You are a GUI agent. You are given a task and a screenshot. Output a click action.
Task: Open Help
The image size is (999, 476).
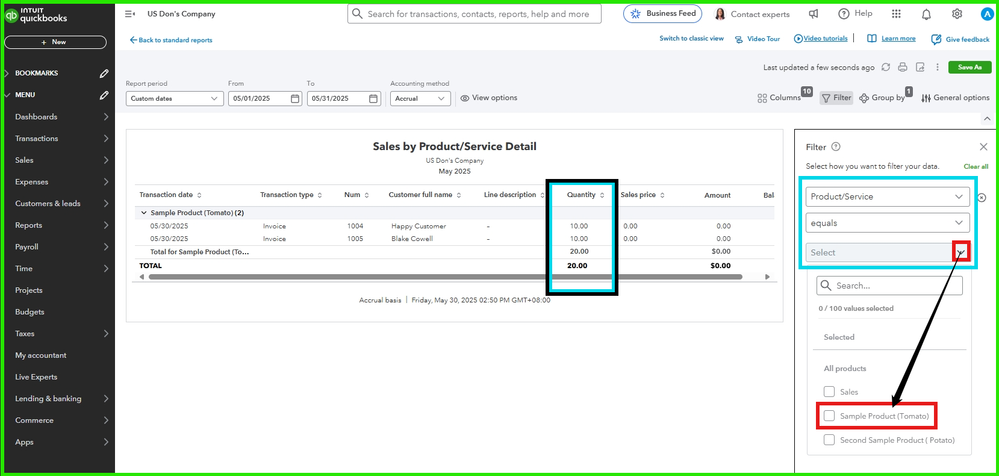855,13
